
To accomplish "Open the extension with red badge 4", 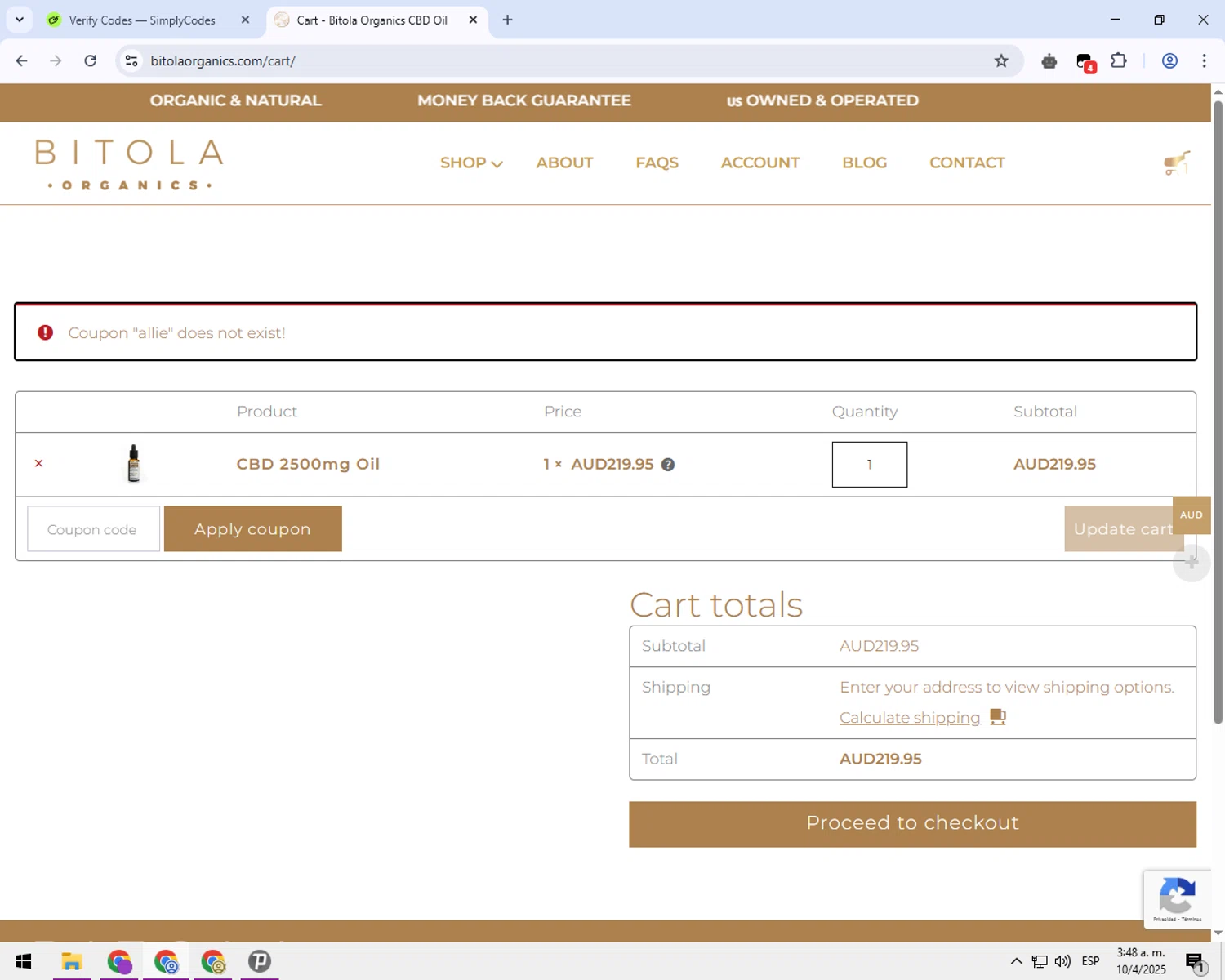I will 1085,62.
